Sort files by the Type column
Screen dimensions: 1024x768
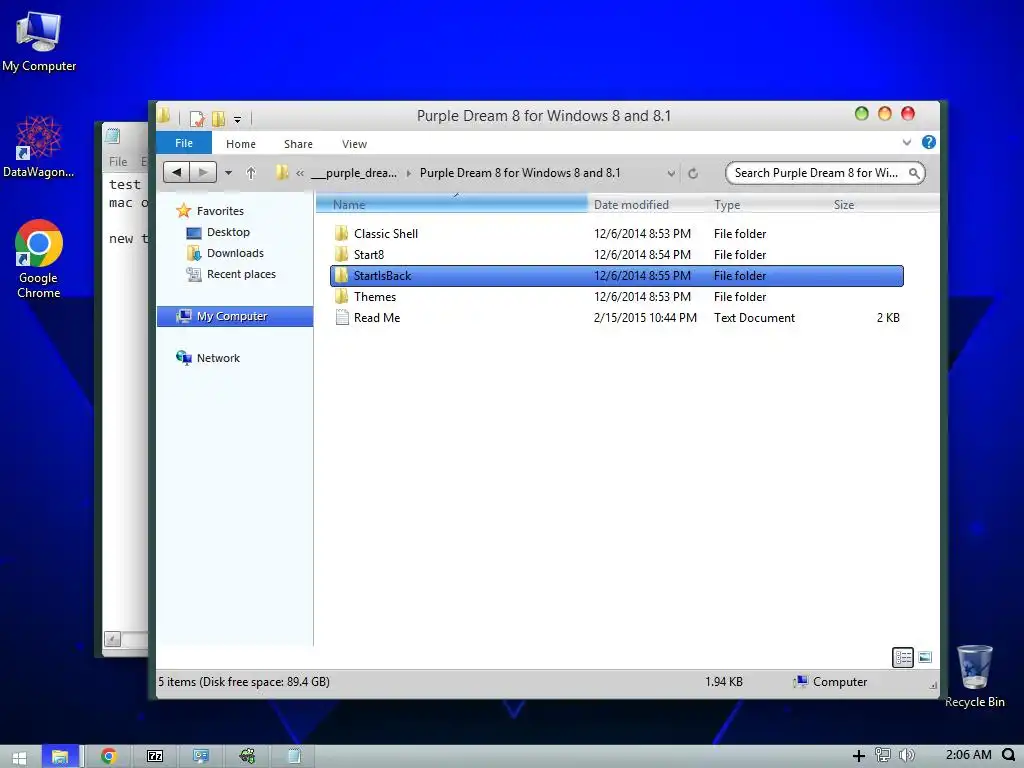727,204
